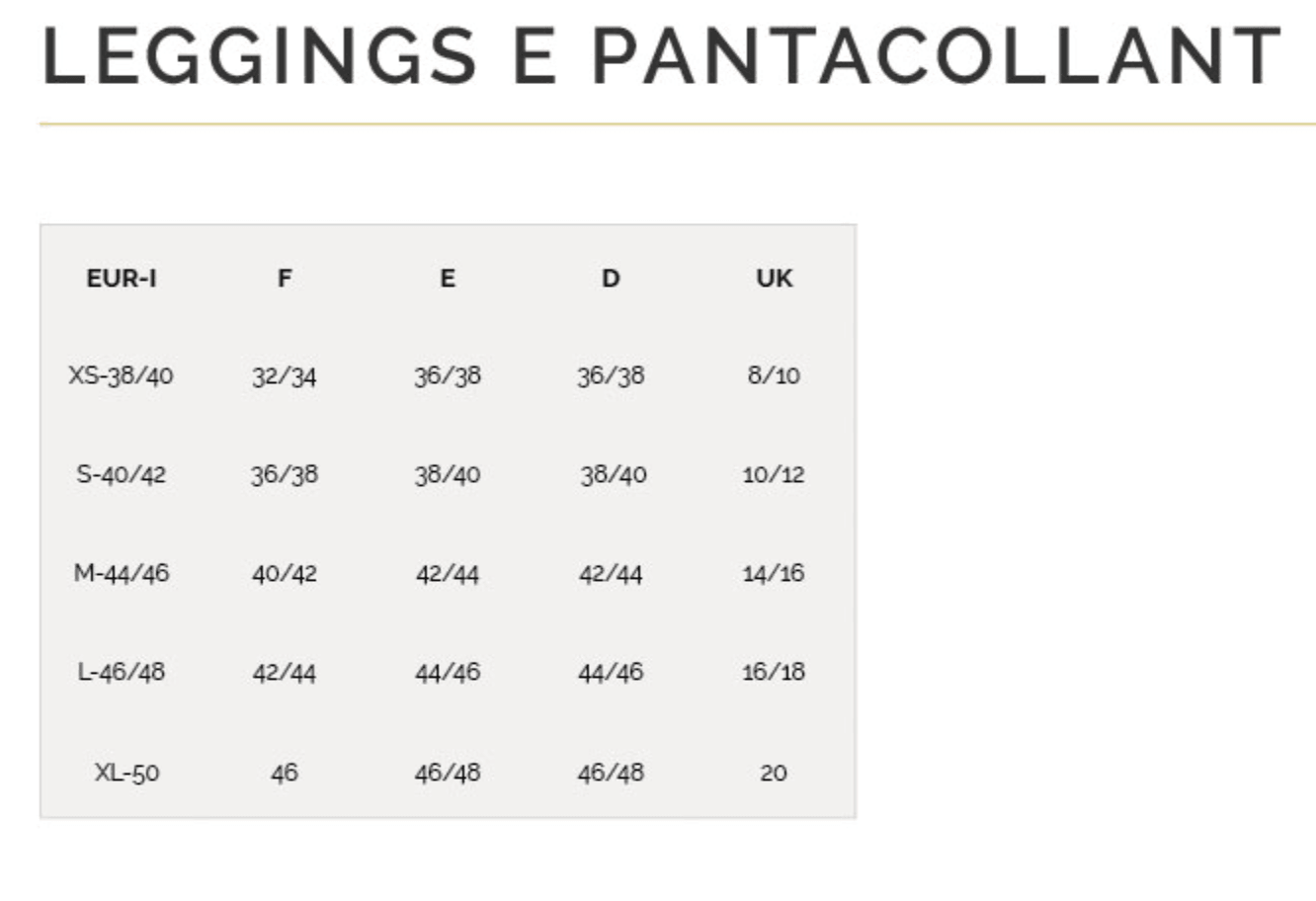Select the L-46/48 size row label
Screen dimensions: 1316x901
click(122, 672)
